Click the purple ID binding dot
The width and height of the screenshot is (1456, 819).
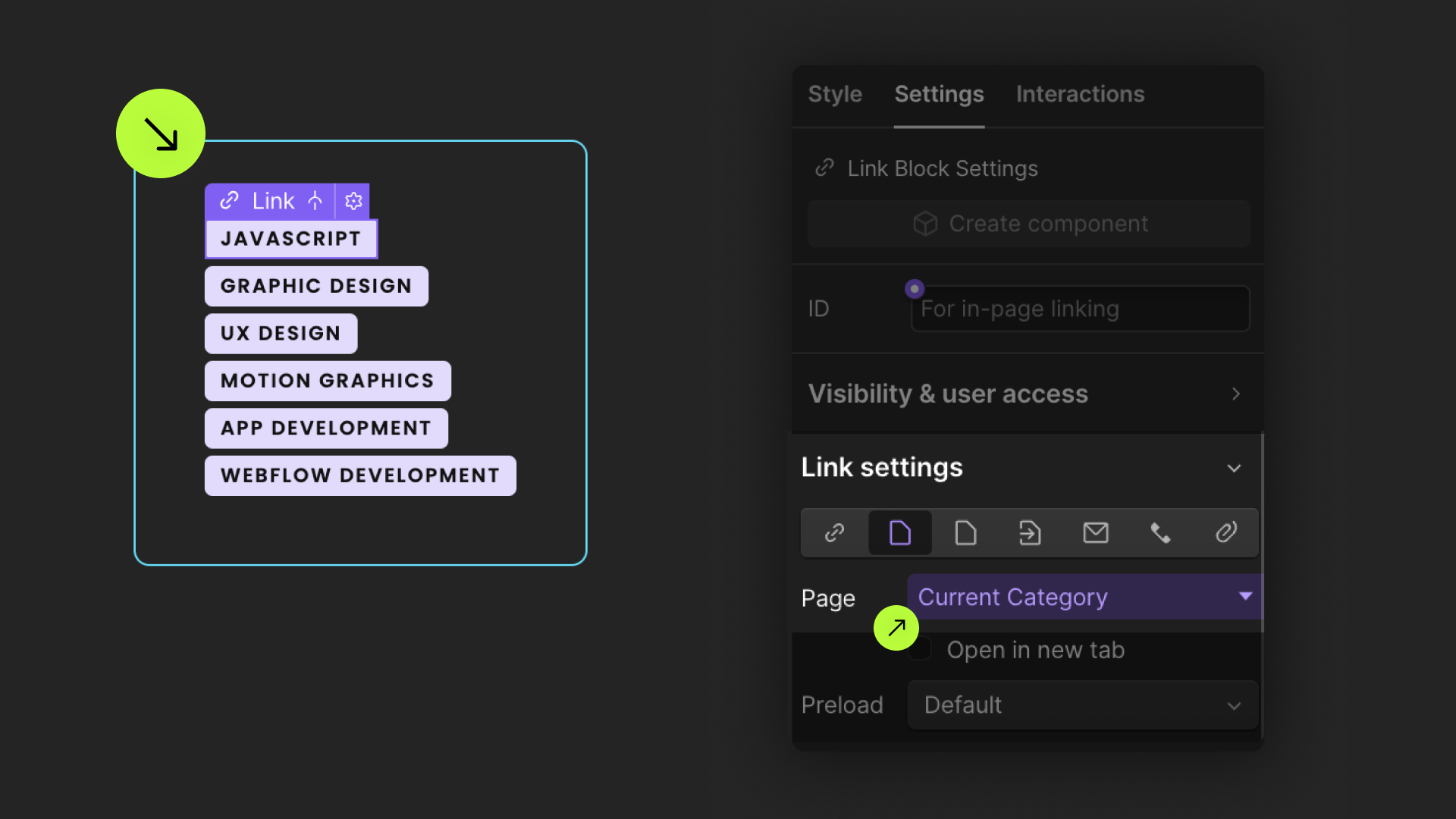[915, 289]
